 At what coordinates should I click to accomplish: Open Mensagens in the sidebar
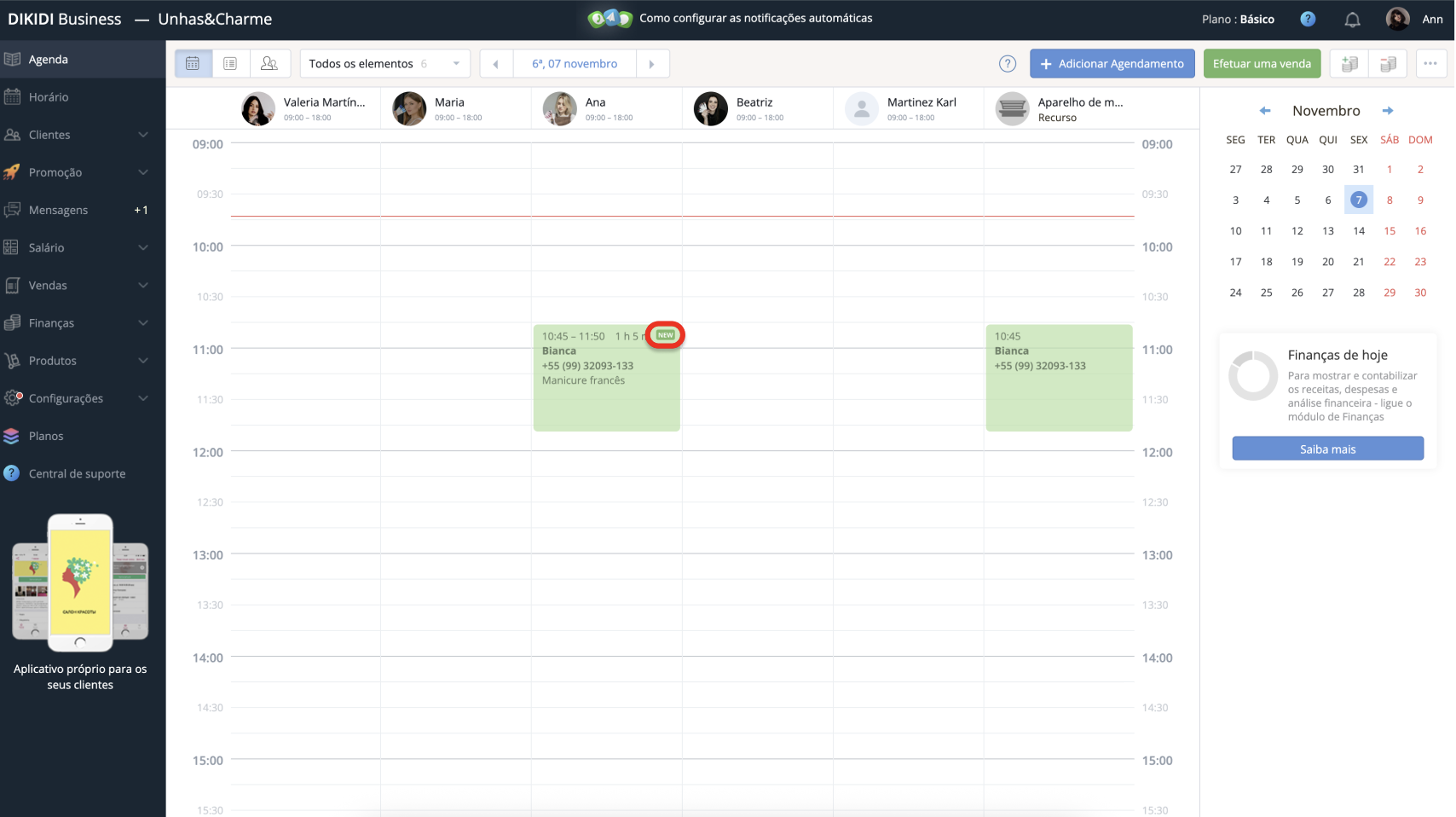58,210
